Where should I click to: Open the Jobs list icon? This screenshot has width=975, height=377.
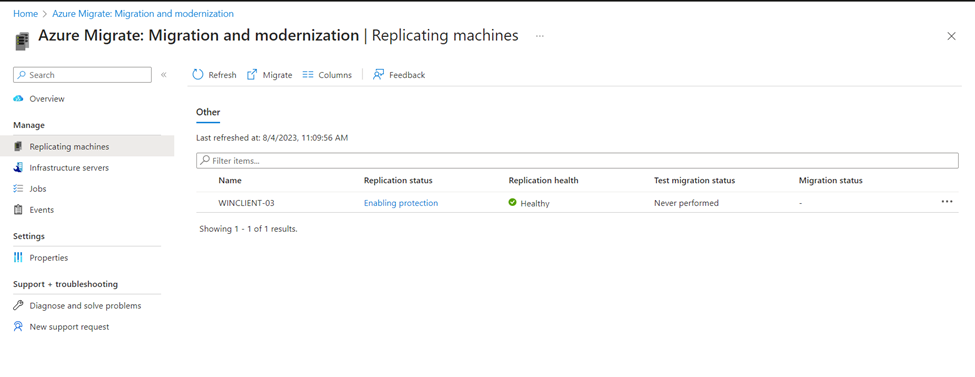click(x=18, y=188)
